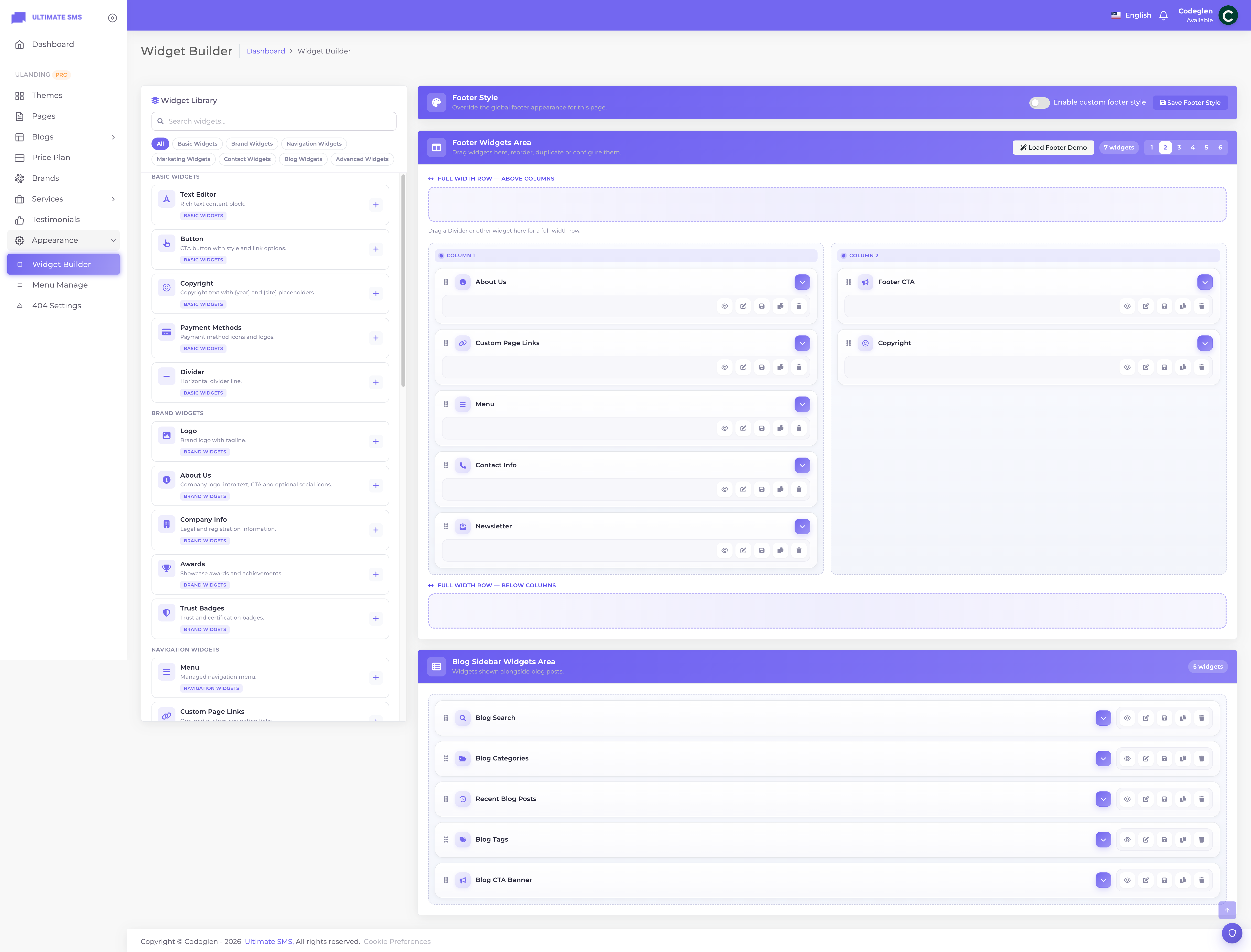Open the Dashboard breadcrumb link
The height and width of the screenshot is (952, 1251).
(x=266, y=51)
